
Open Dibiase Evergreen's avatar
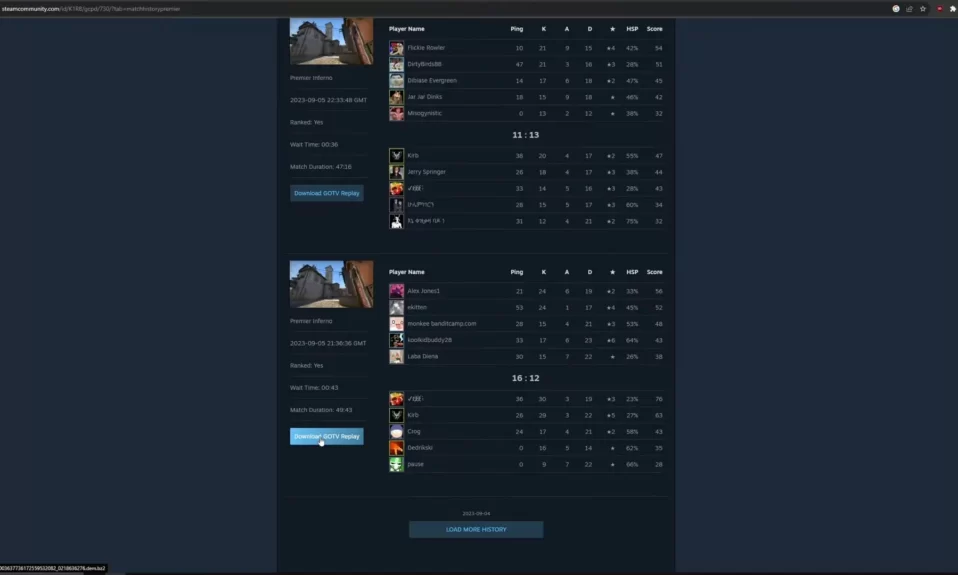tap(397, 81)
